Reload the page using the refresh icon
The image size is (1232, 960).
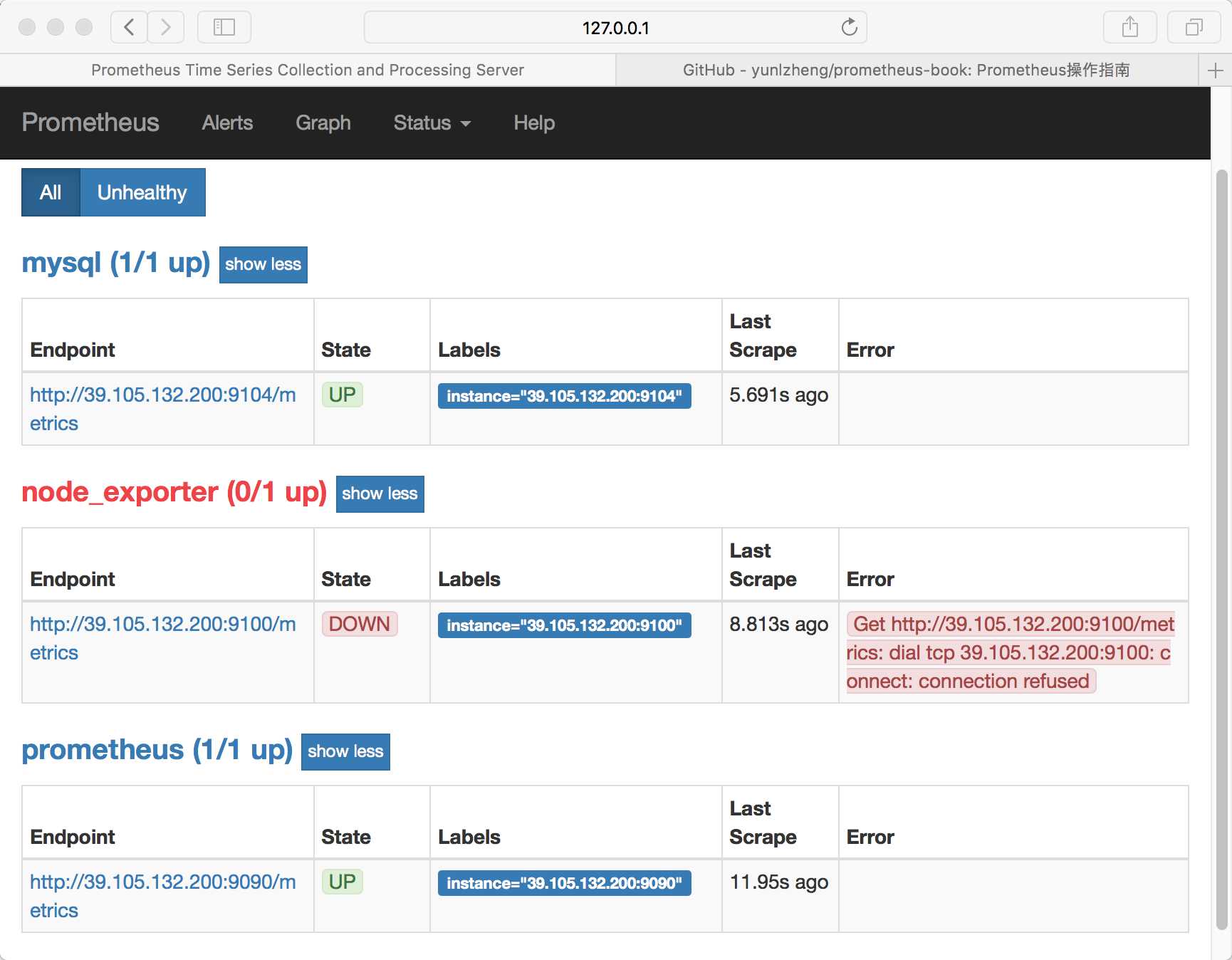[x=849, y=27]
